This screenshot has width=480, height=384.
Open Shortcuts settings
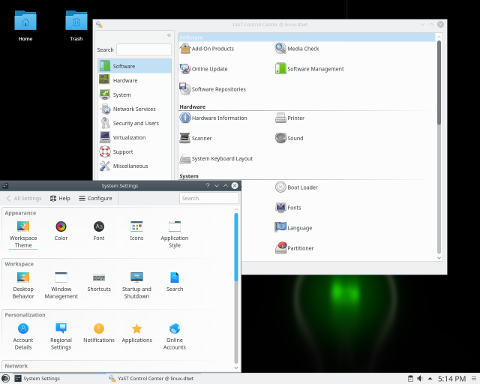99,282
